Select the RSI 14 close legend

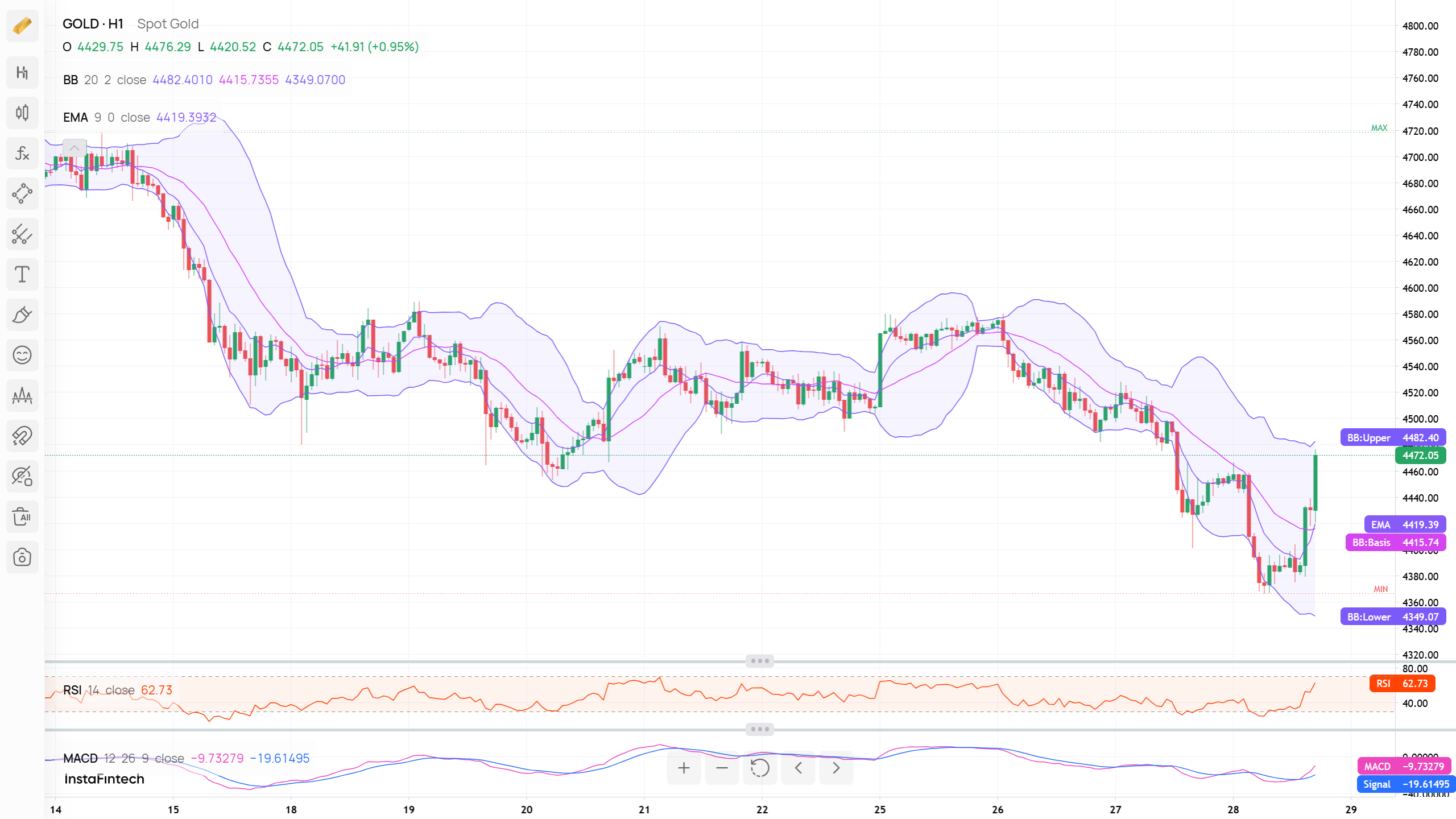pyautogui.click(x=118, y=690)
